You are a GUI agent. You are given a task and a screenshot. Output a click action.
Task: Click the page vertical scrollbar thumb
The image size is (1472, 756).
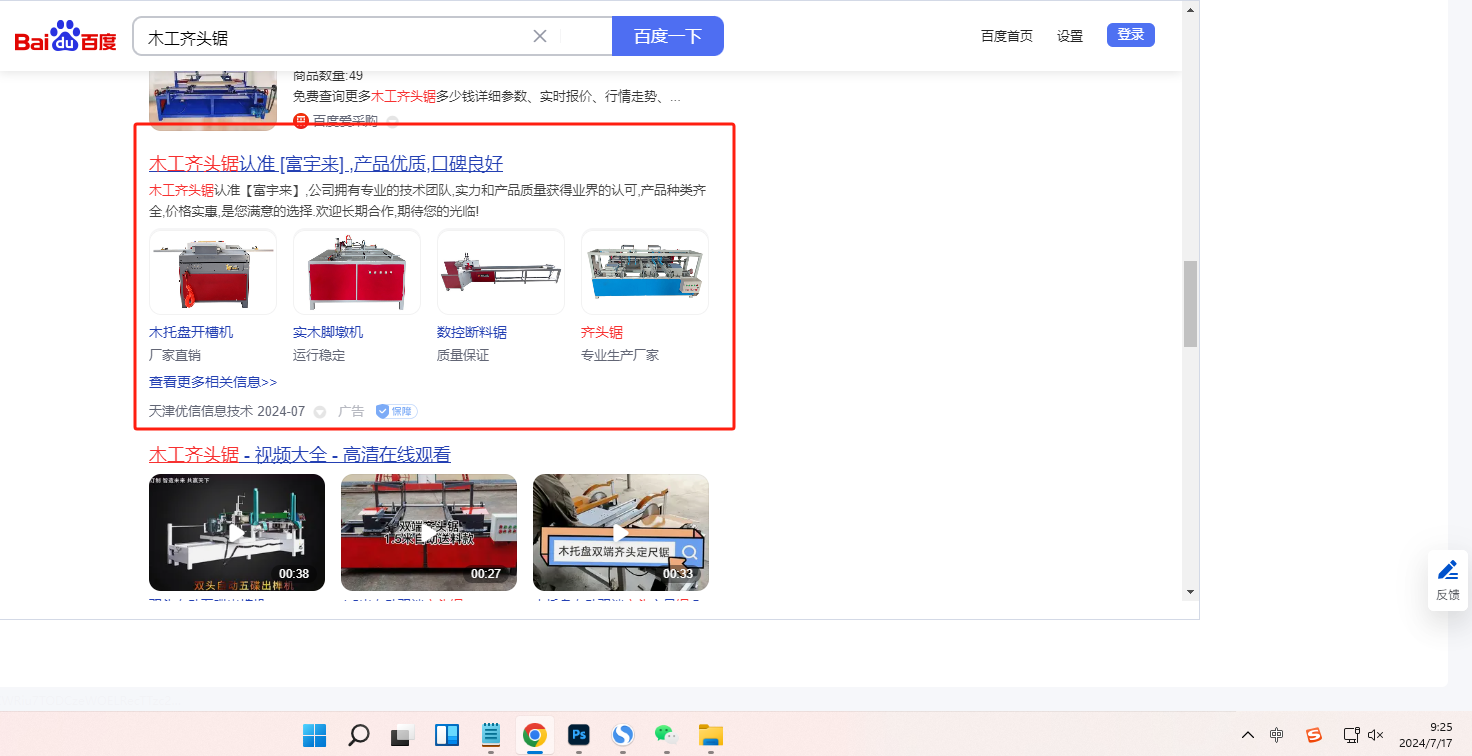tap(1190, 304)
